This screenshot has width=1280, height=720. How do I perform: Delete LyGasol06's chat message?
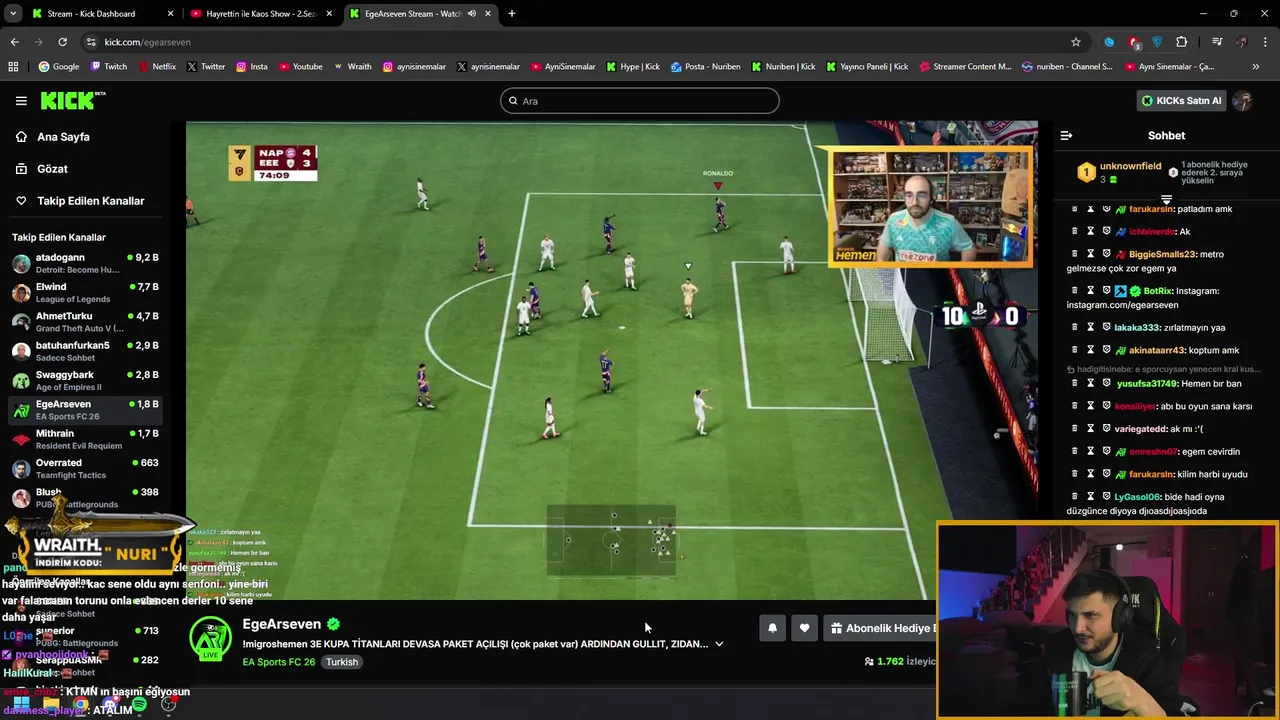coord(1075,496)
